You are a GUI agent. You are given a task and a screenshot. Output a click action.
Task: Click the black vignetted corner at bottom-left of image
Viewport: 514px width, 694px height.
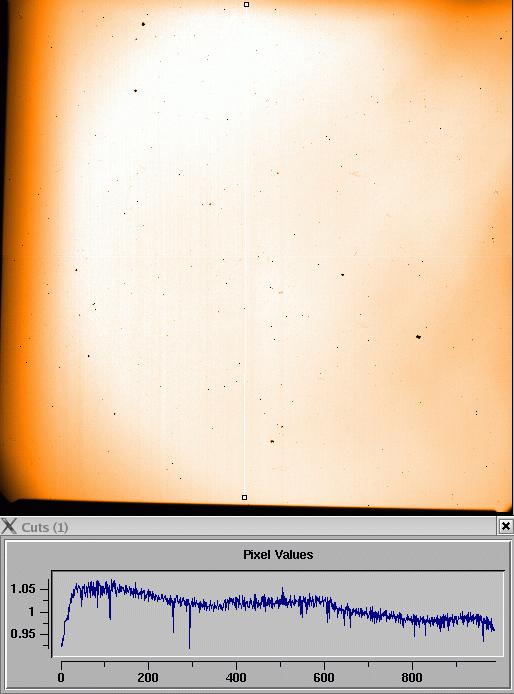8,500
